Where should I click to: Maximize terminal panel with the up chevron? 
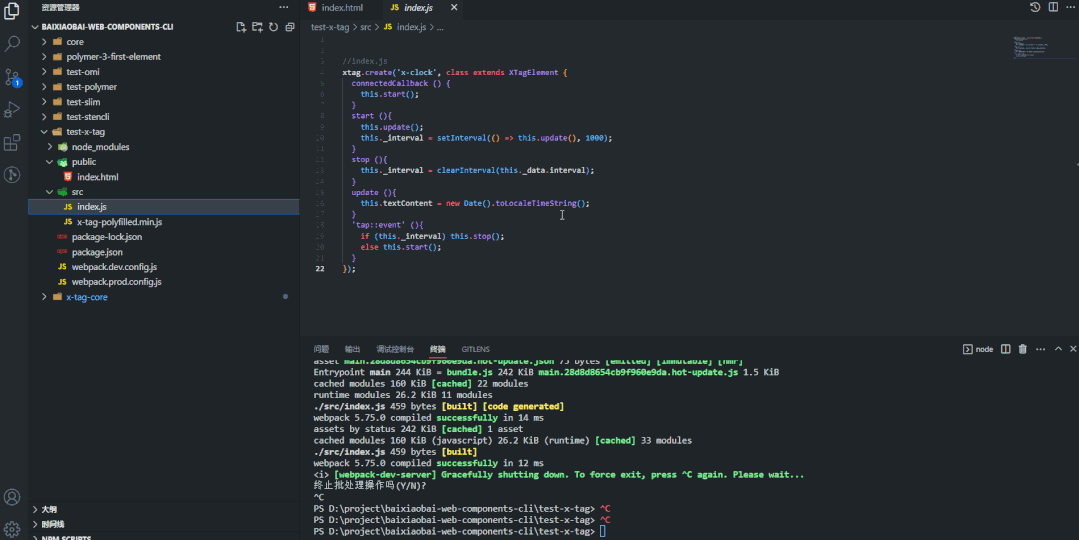coord(1058,349)
